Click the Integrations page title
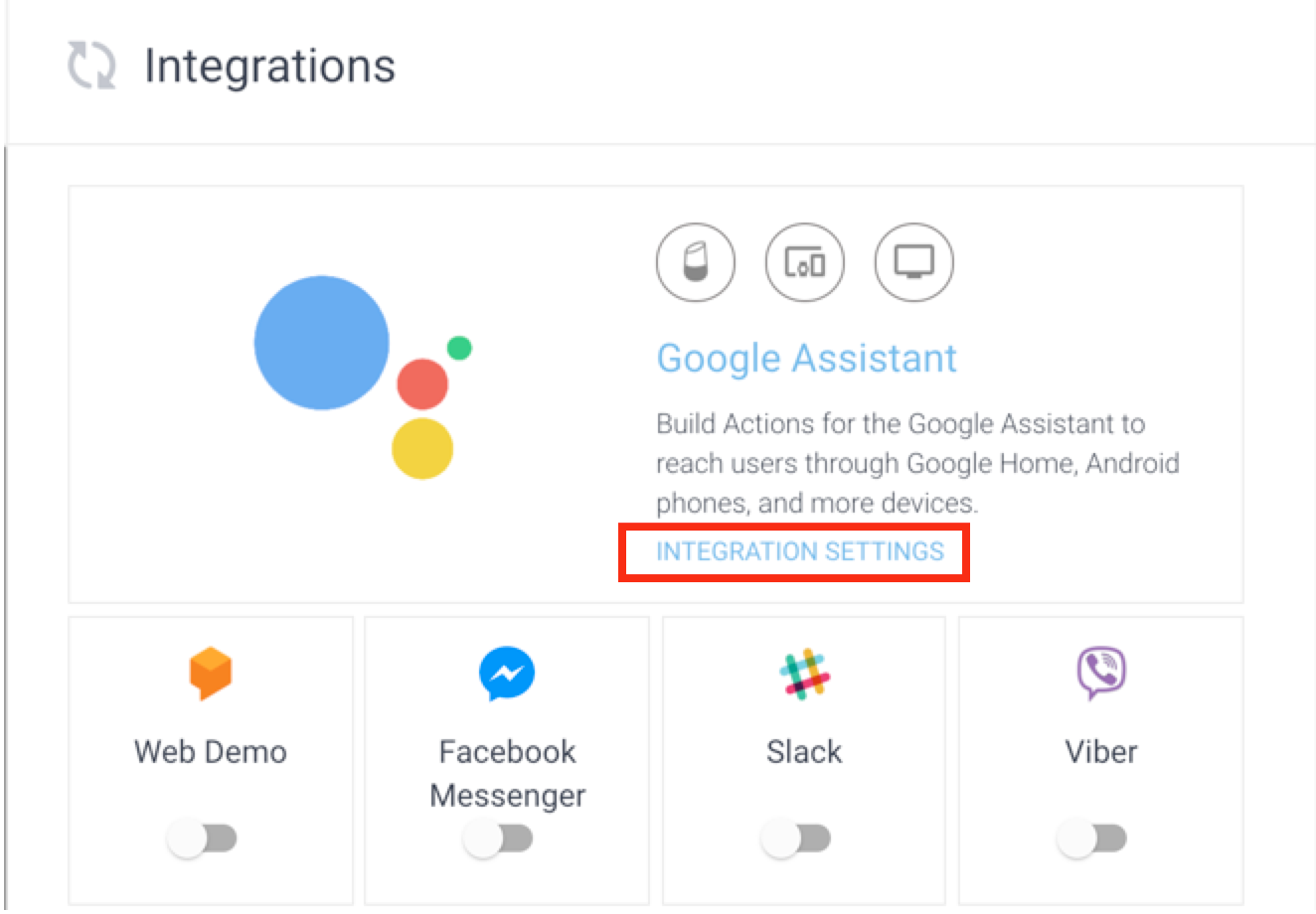This screenshot has height=914, width=1316. [x=269, y=66]
